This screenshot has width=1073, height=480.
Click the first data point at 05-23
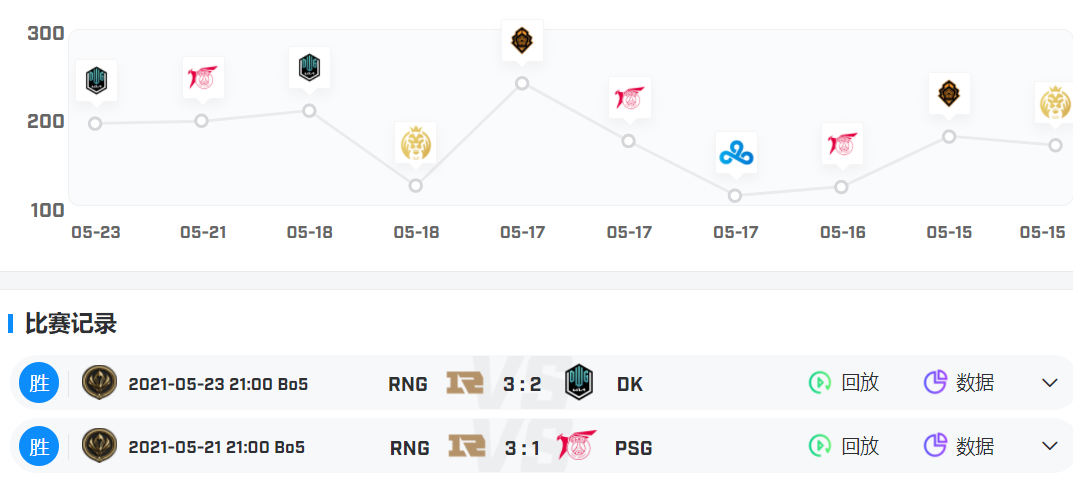[95, 124]
